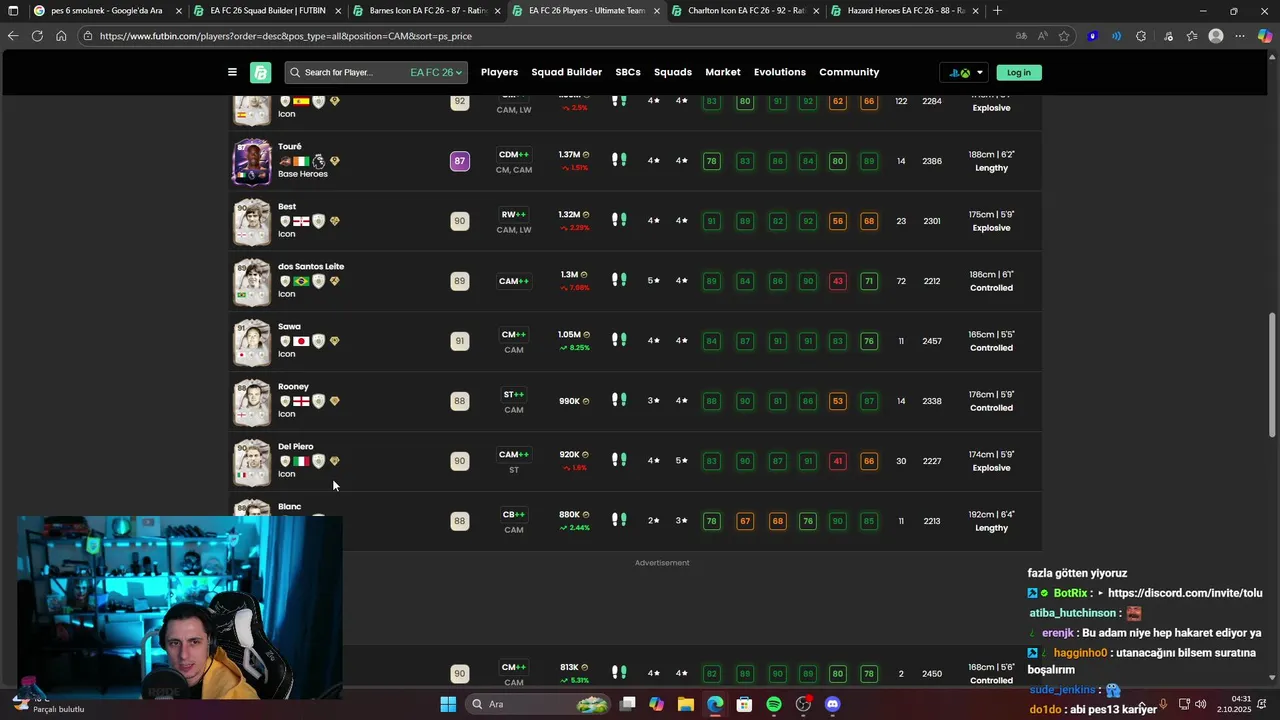
Task: Open Microsoft Edge from the taskbar
Action: pos(715,704)
